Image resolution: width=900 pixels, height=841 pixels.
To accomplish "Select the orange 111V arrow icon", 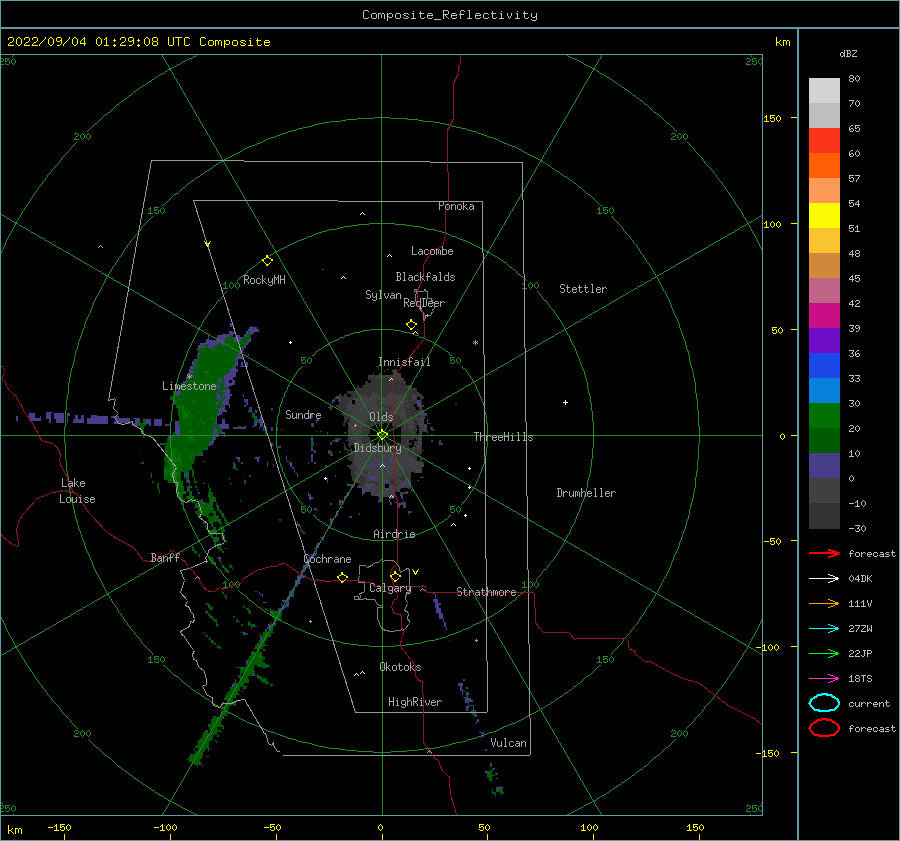I will click(824, 603).
